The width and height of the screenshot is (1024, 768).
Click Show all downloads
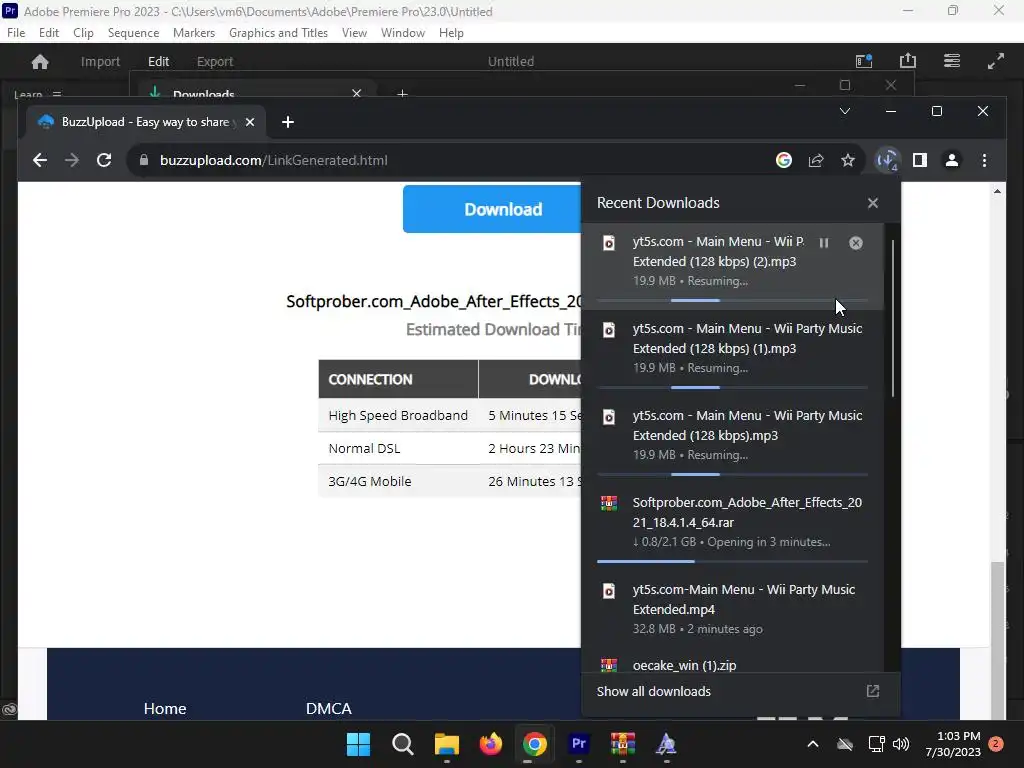point(654,691)
